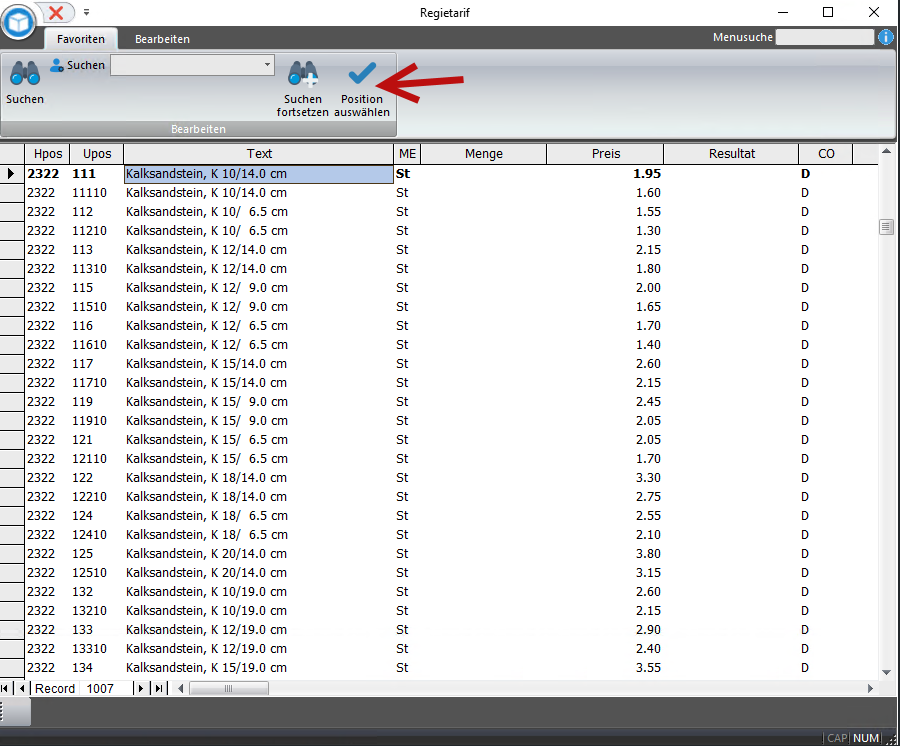Click the Menusuche search field
This screenshot has width=900, height=746.
click(x=824, y=37)
